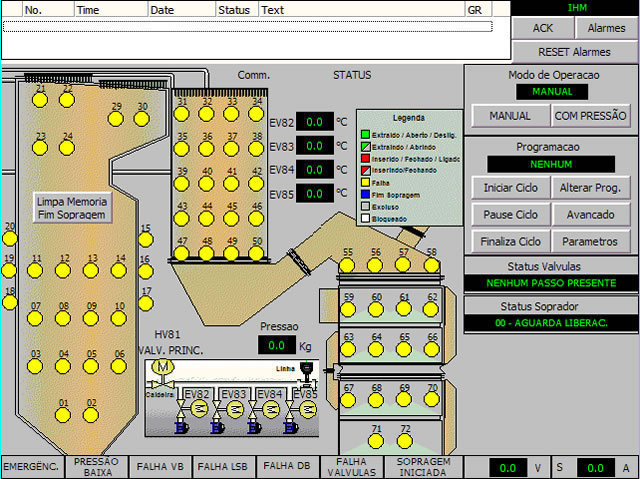Image resolution: width=640 pixels, height=479 pixels.
Task: Click the red Inserido legend swatch
Action: point(365,158)
